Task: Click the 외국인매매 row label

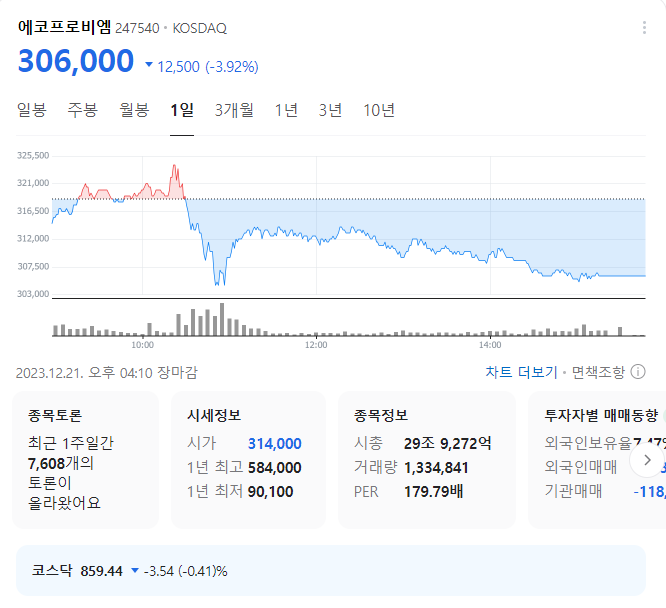Action: (x=581, y=467)
